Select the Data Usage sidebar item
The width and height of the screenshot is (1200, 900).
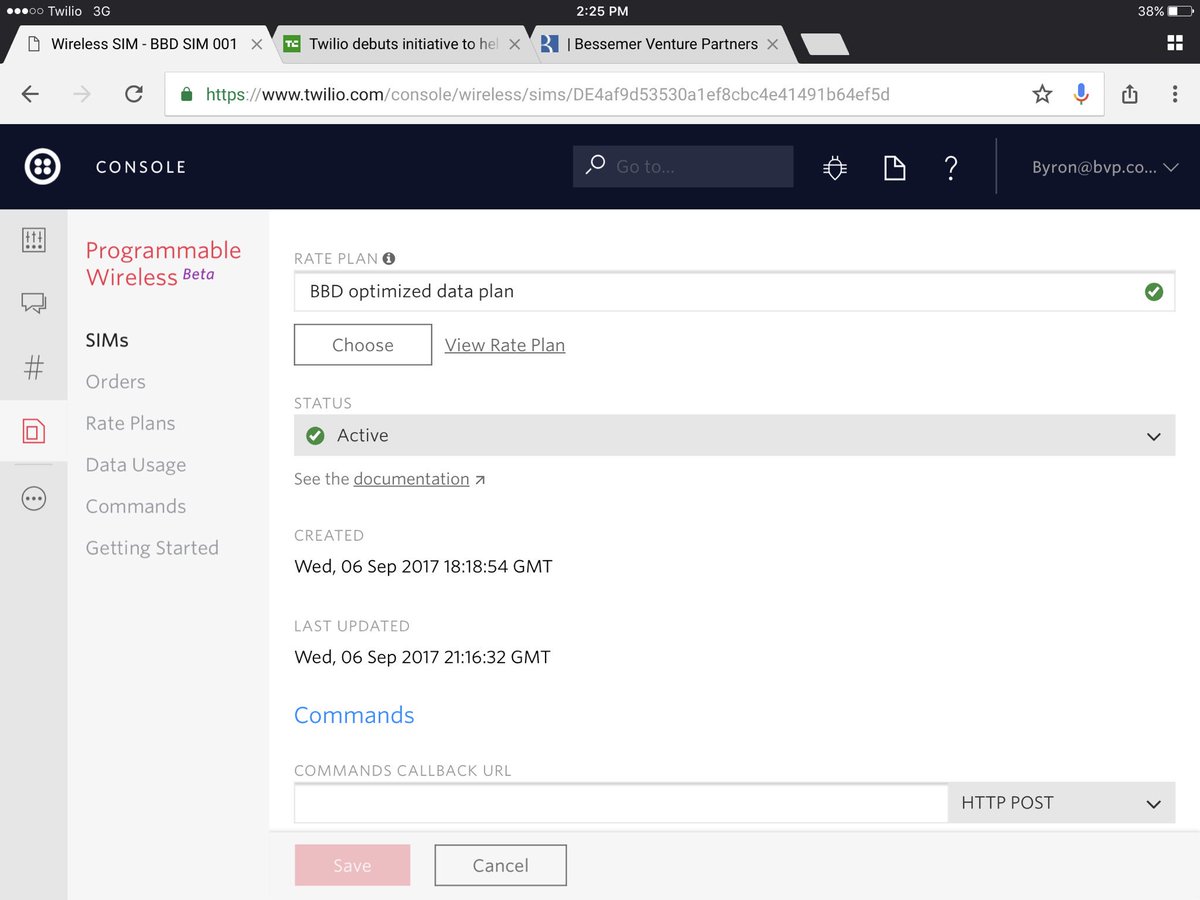135,464
